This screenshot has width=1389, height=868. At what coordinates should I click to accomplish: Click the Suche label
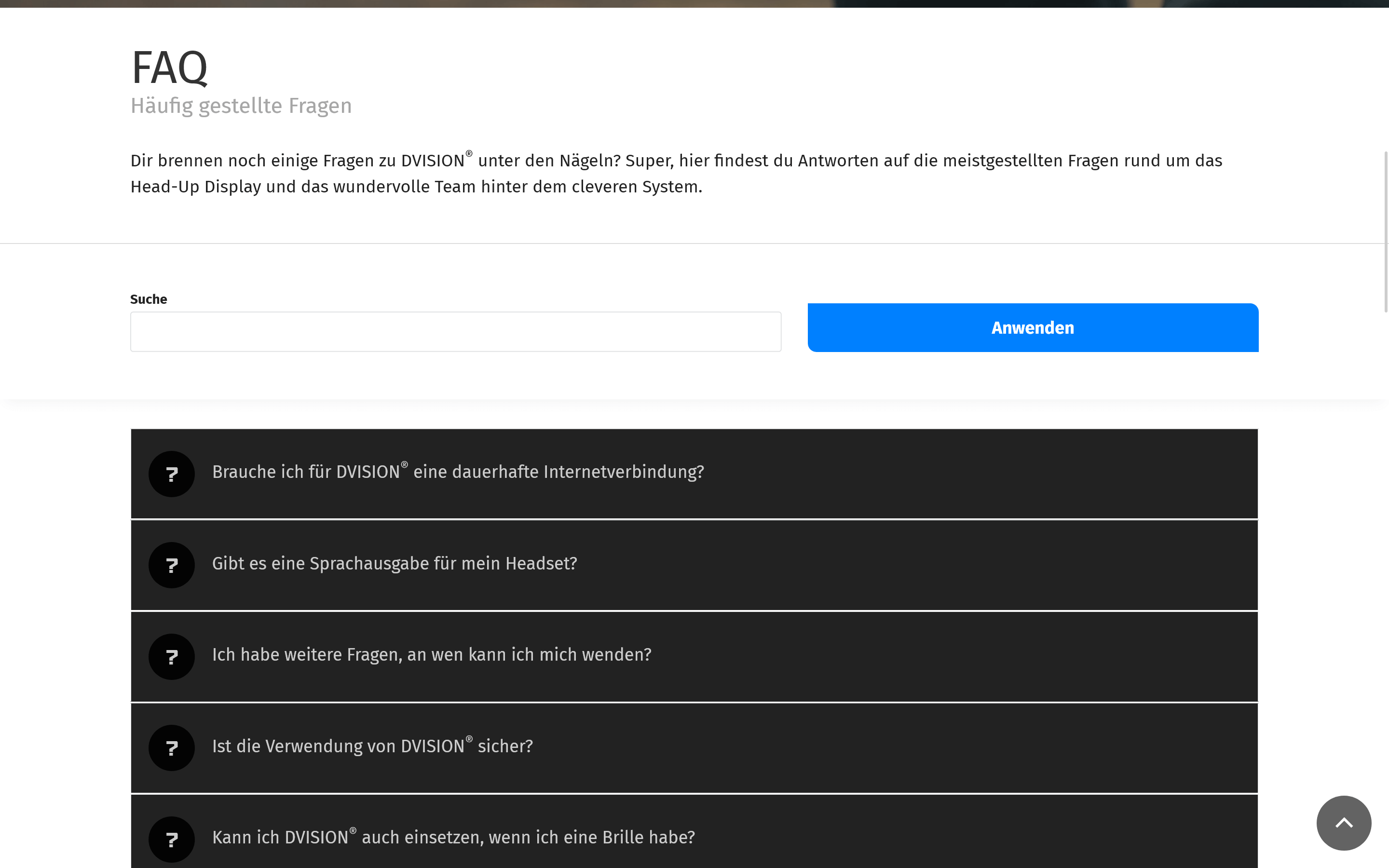(x=149, y=299)
